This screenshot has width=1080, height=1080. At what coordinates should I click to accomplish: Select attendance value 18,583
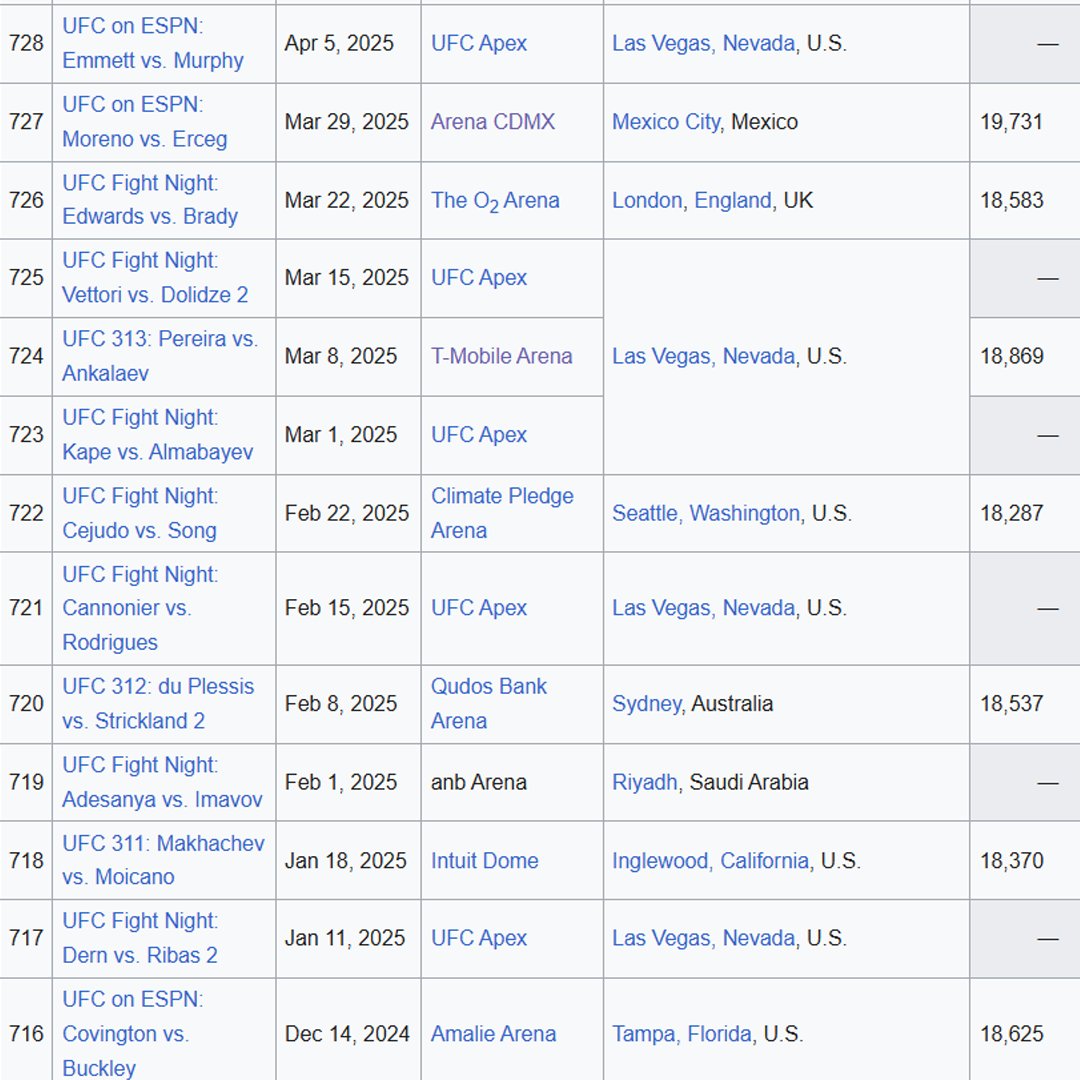click(1011, 200)
